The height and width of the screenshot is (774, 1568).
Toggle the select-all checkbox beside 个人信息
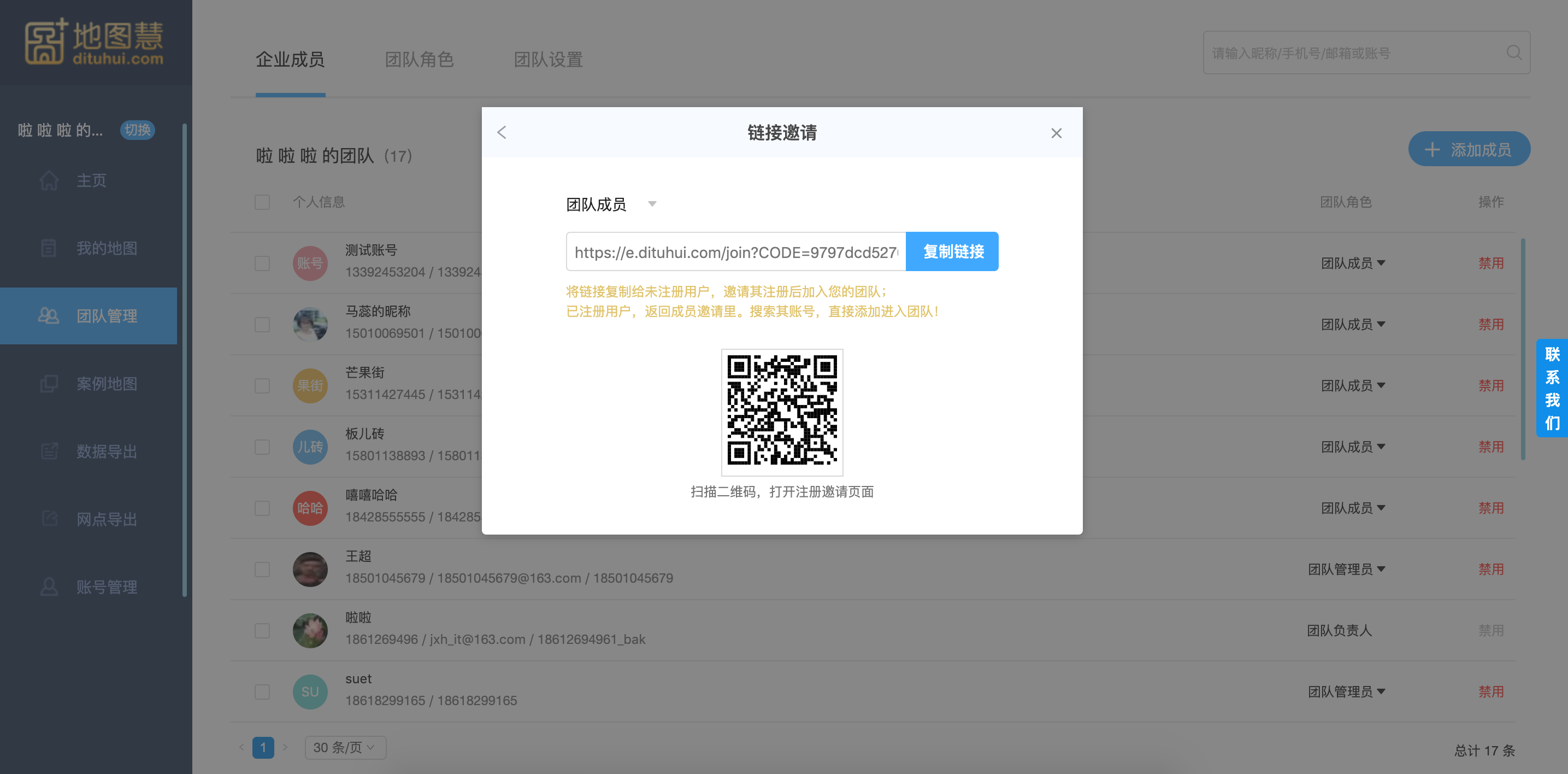[x=262, y=202]
